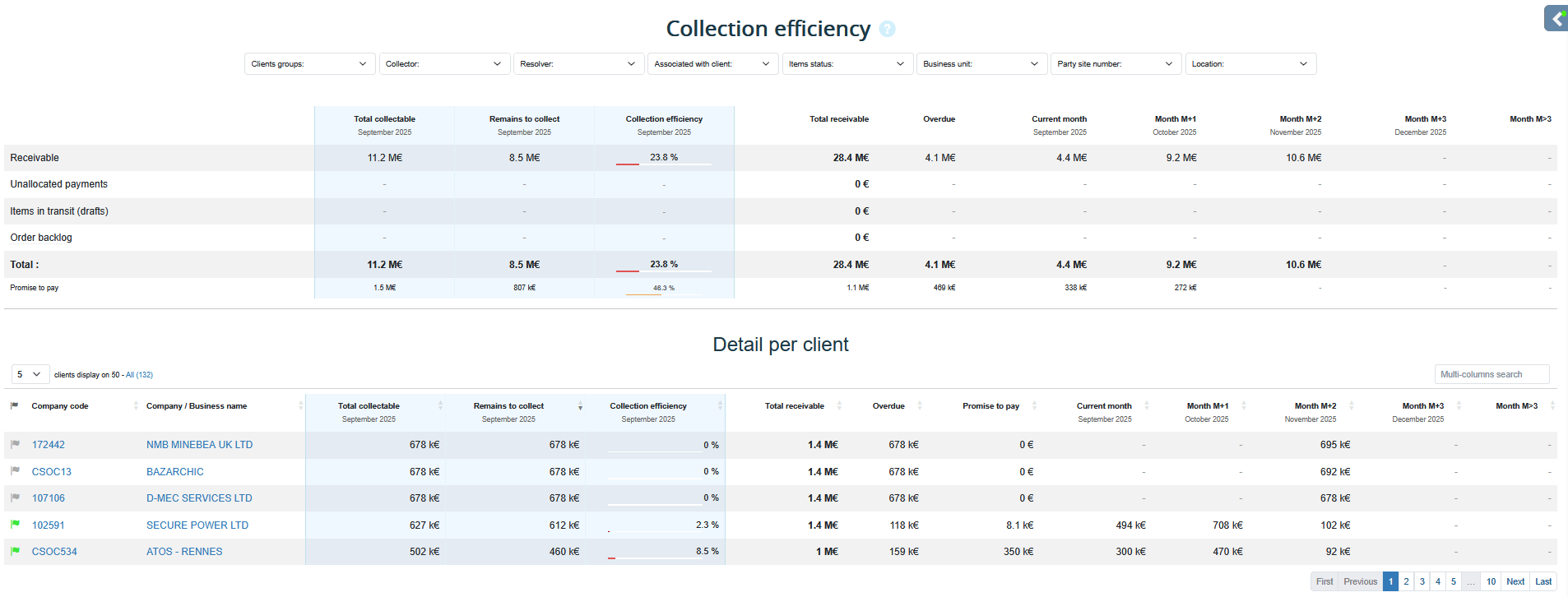Viewport: 1568px width, 597px height.
Task: Open the Clients groups dropdown
Action: pyautogui.click(x=309, y=64)
